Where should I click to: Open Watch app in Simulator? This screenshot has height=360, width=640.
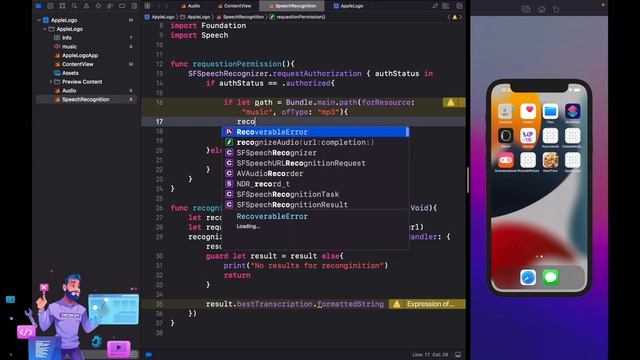point(506,136)
